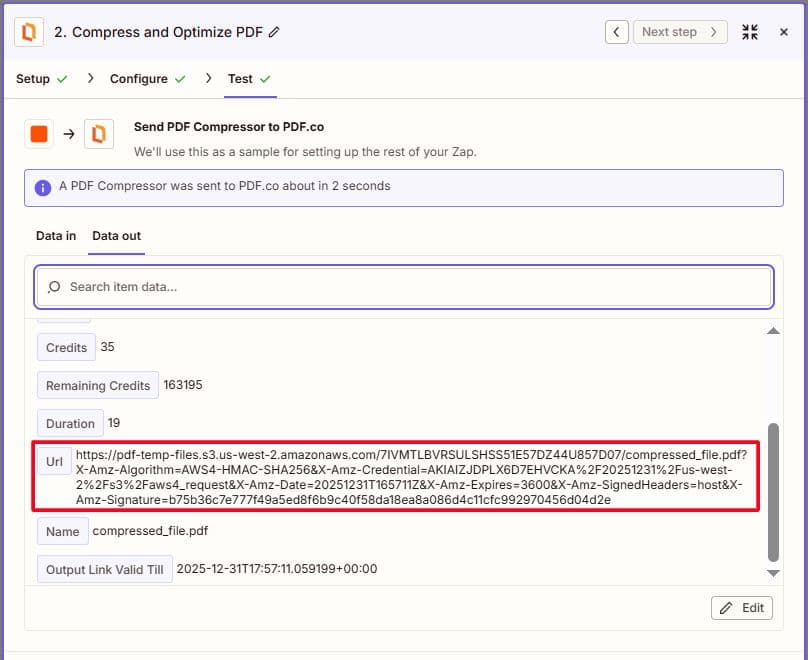
Task: Click the PDF.co app icon in header
Action: [30, 32]
